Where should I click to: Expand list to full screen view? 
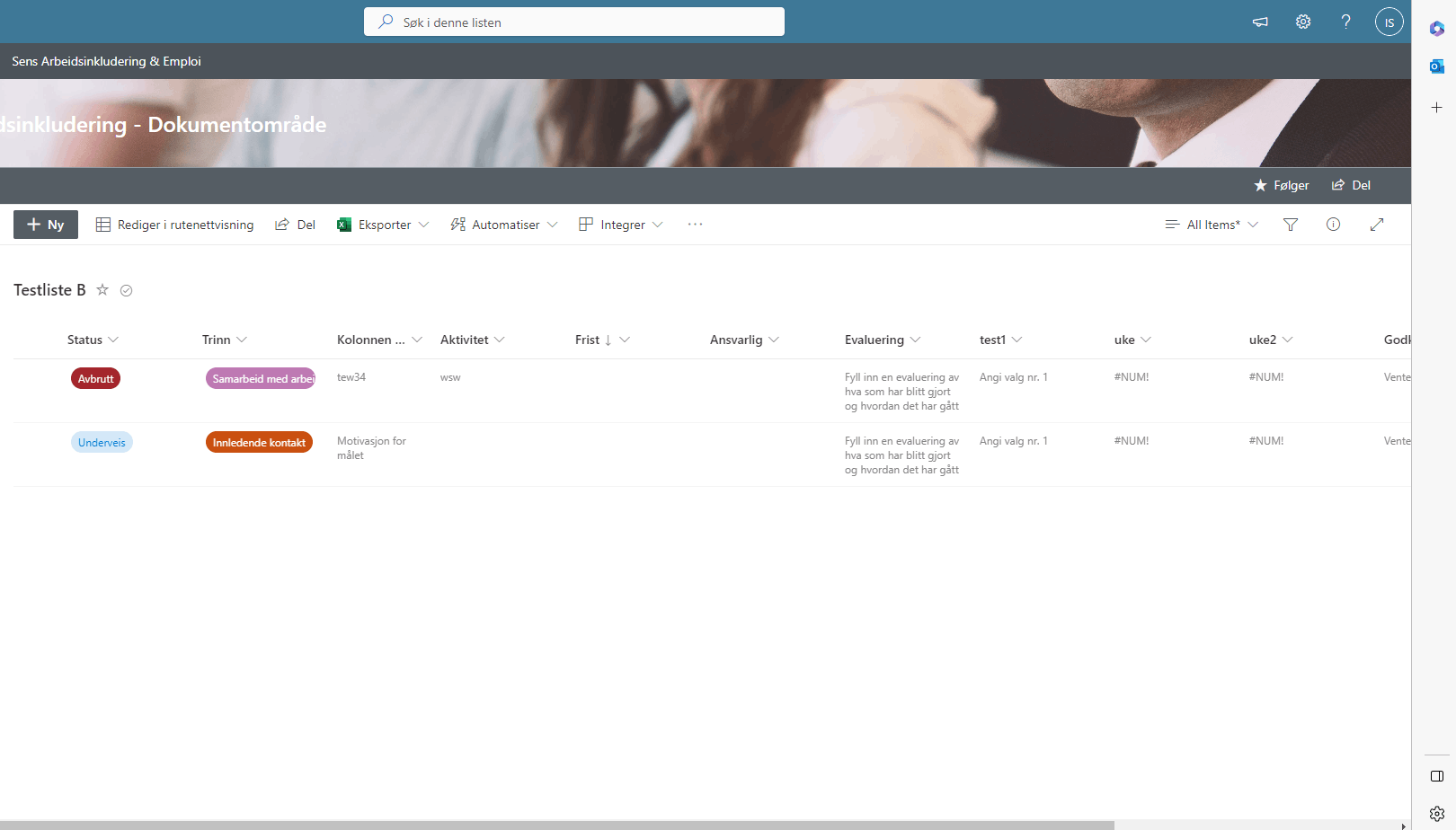click(x=1376, y=225)
